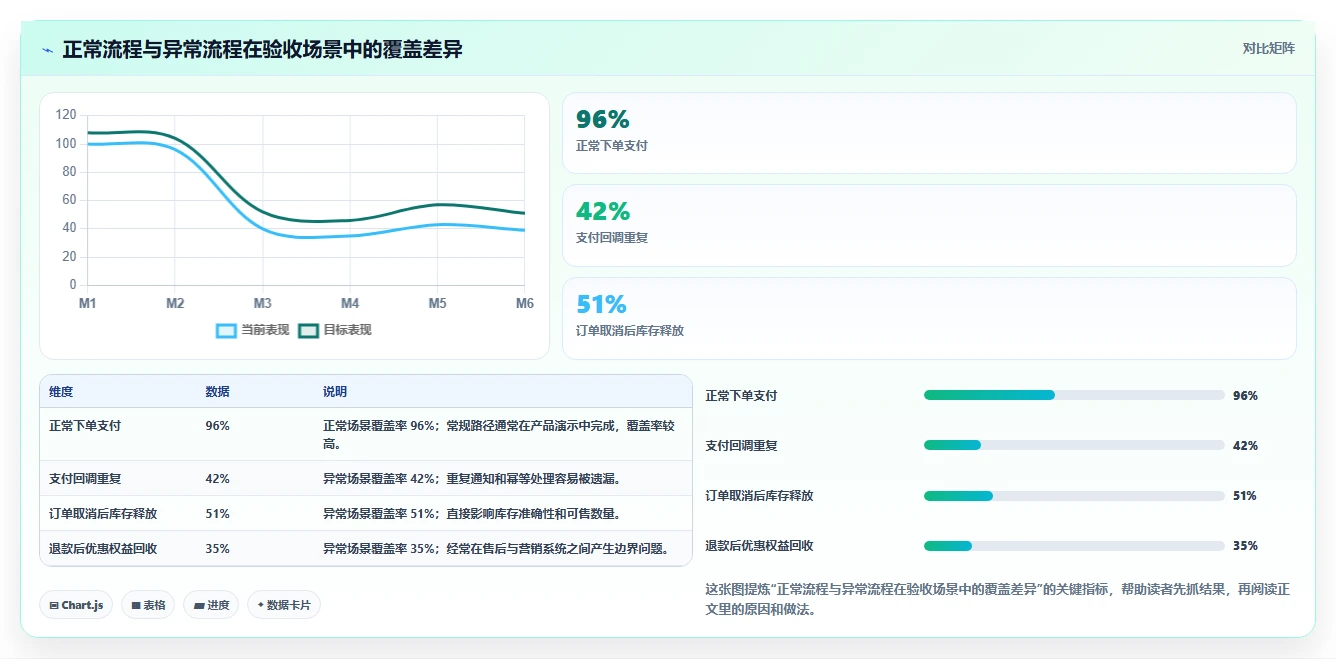Screen dimensions: 1336x659
Task: Click the M3 axis label
Action: point(262,303)
